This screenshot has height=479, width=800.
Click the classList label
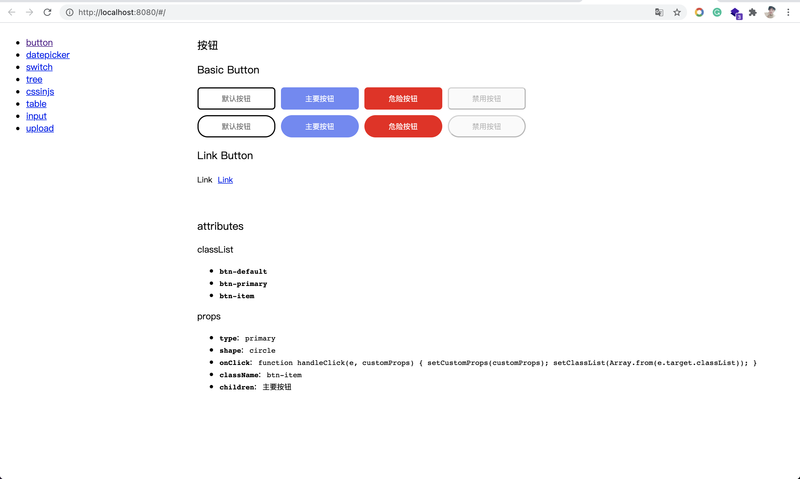point(215,250)
